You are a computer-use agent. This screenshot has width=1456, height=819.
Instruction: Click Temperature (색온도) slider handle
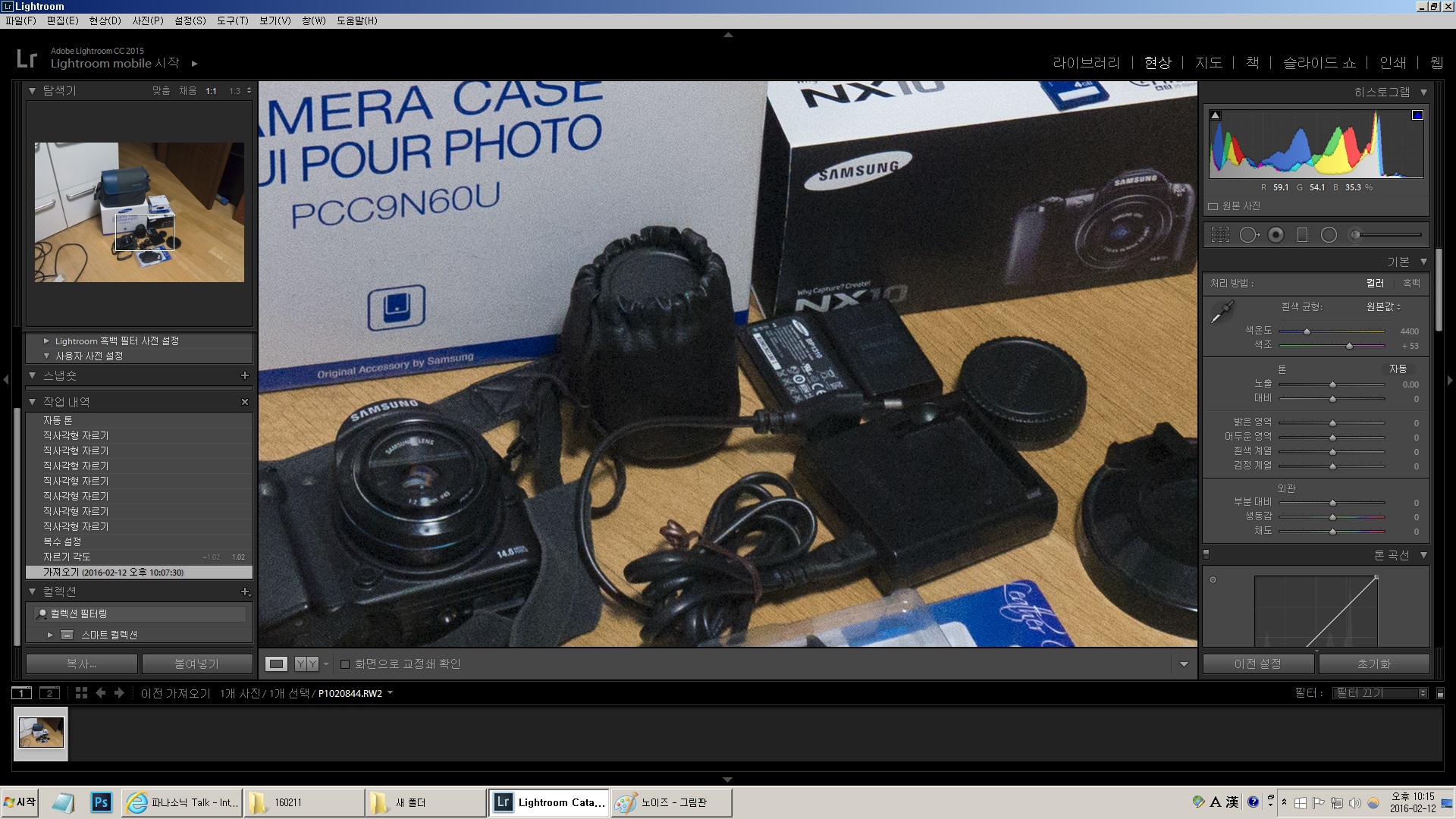click(x=1307, y=331)
